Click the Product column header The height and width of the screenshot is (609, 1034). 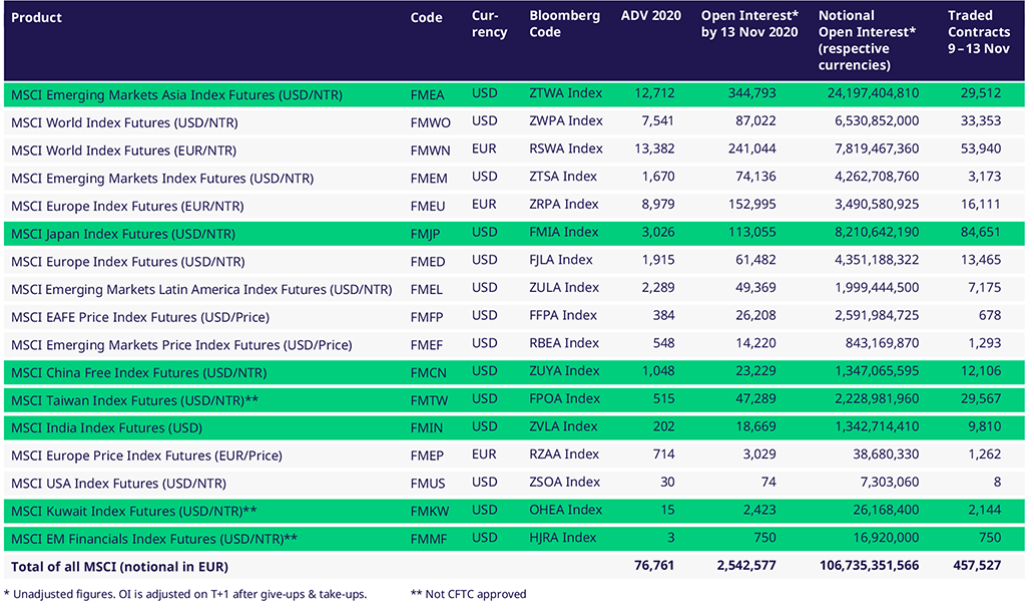[36, 17]
